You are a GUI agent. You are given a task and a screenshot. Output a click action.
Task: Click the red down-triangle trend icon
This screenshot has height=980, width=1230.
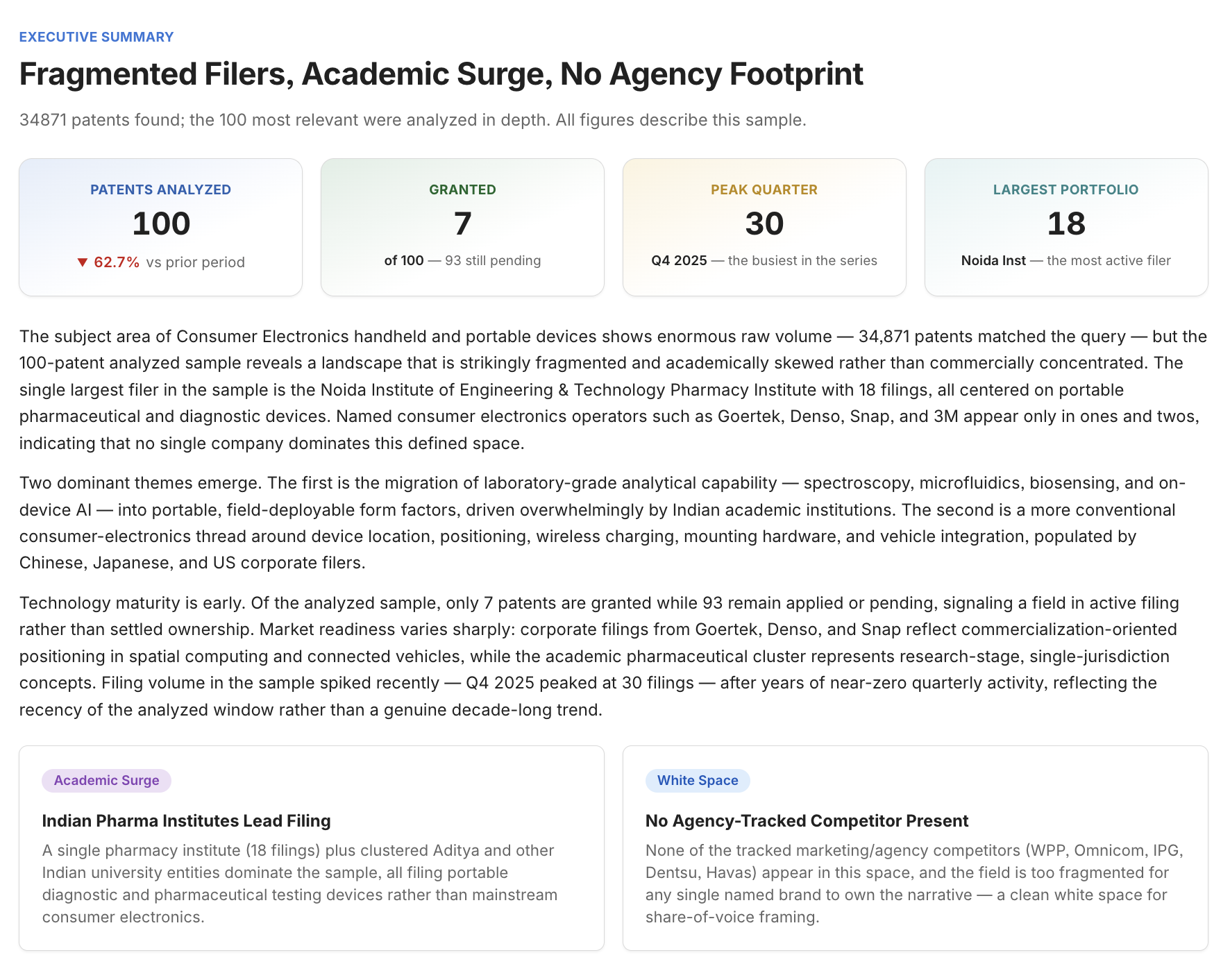point(83,262)
